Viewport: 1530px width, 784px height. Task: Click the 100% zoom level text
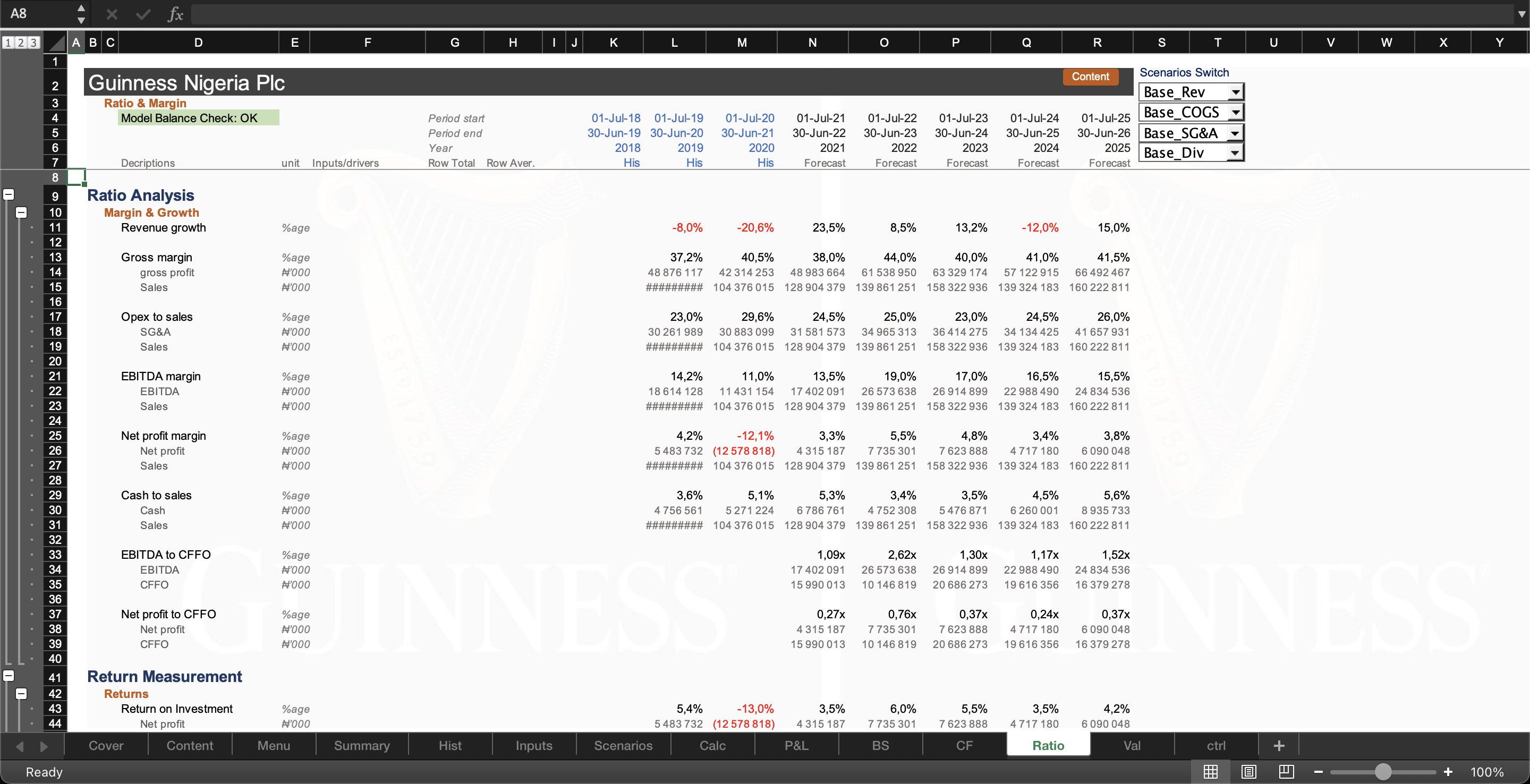(x=1486, y=772)
